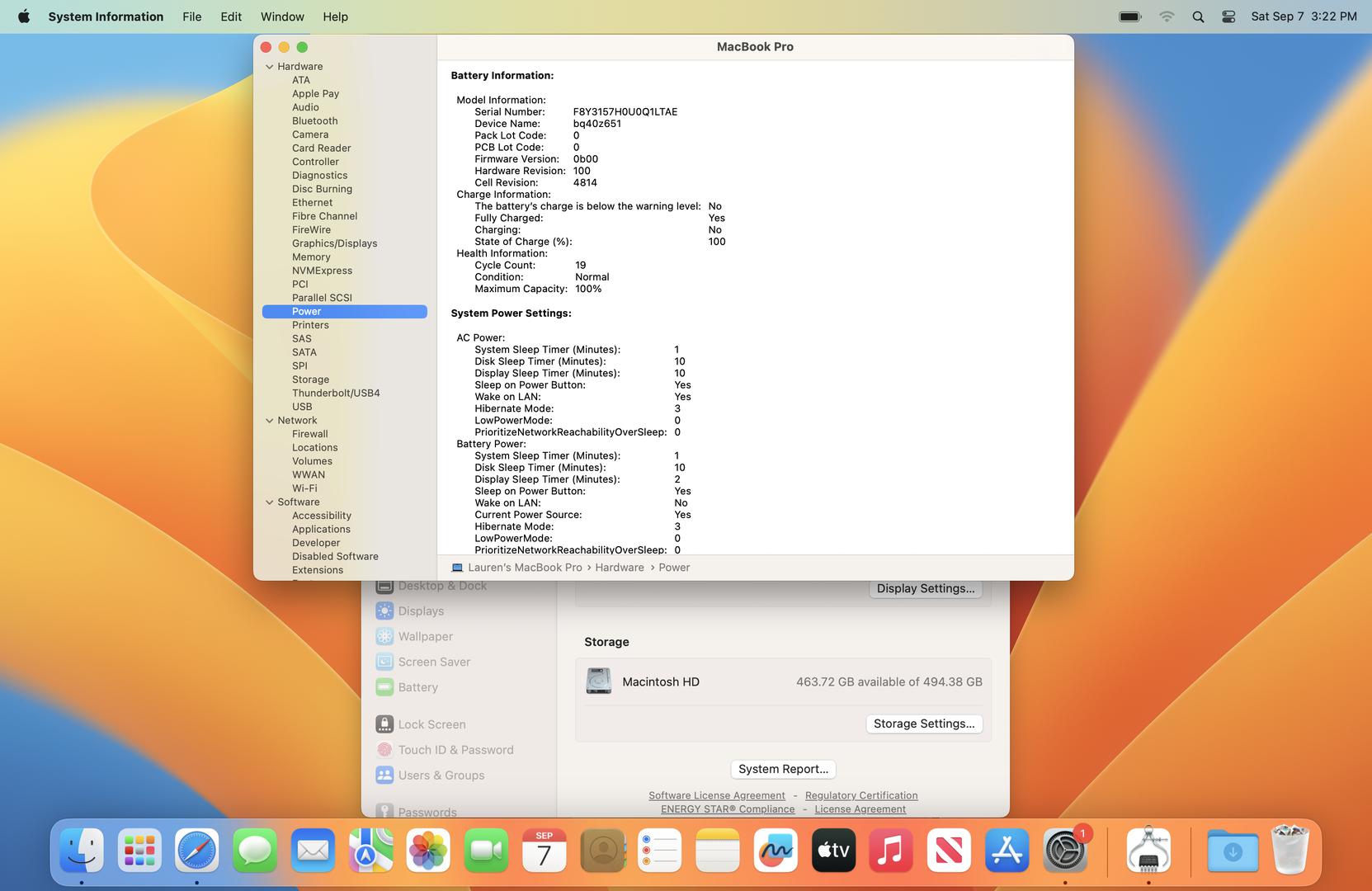
Task: Open the File menu
Action: tap(191, 16)
